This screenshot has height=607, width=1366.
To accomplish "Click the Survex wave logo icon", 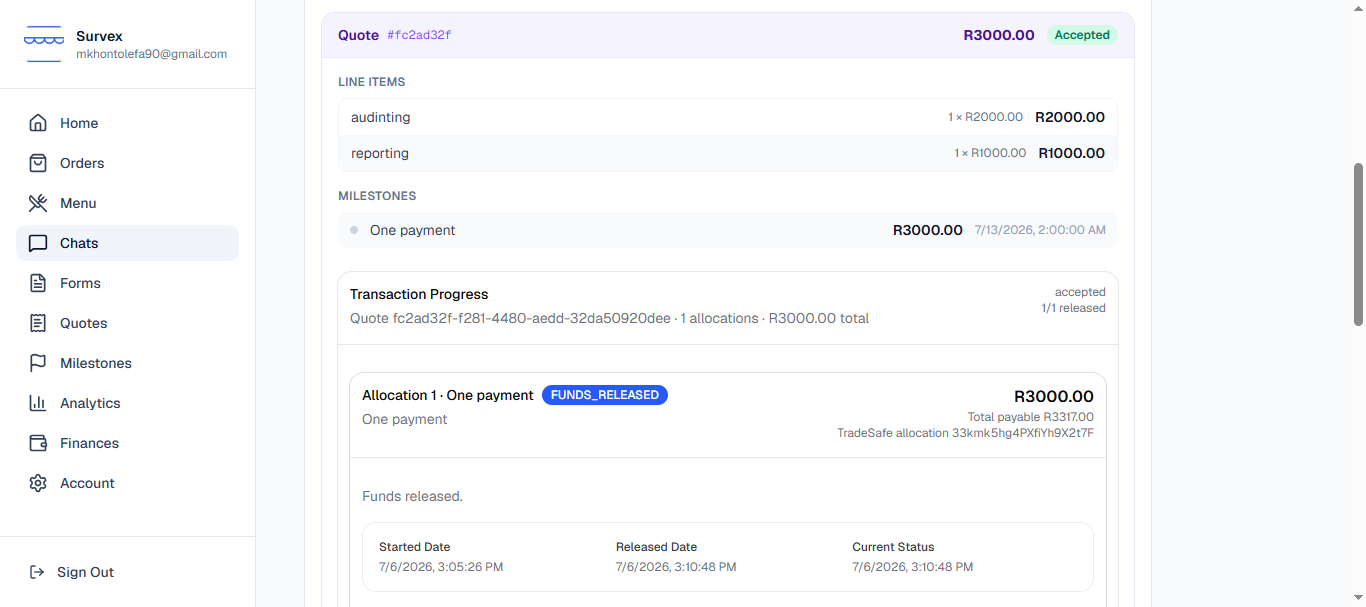I will tap(44, 44).
